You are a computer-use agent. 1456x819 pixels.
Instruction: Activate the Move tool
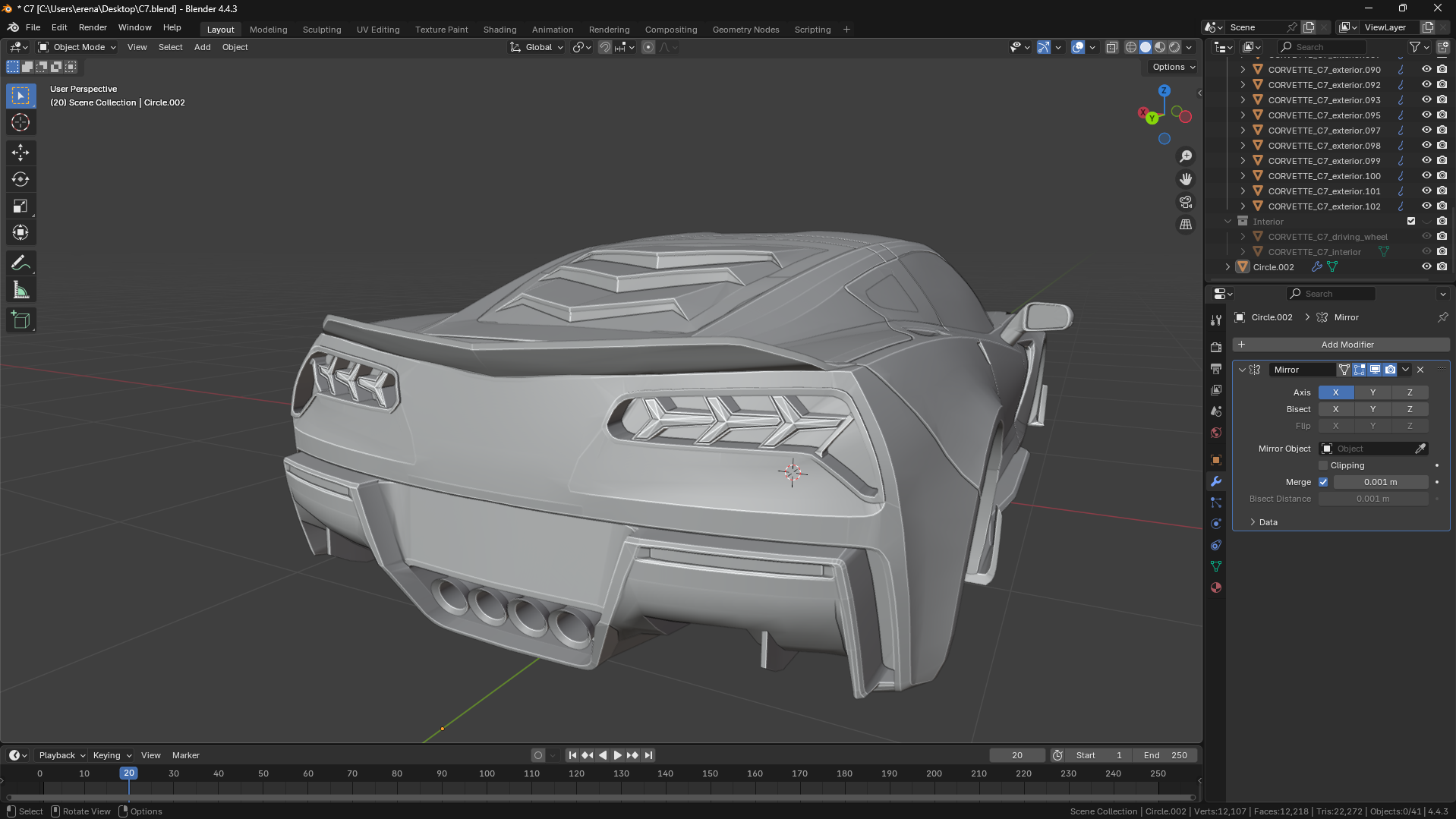20,153
